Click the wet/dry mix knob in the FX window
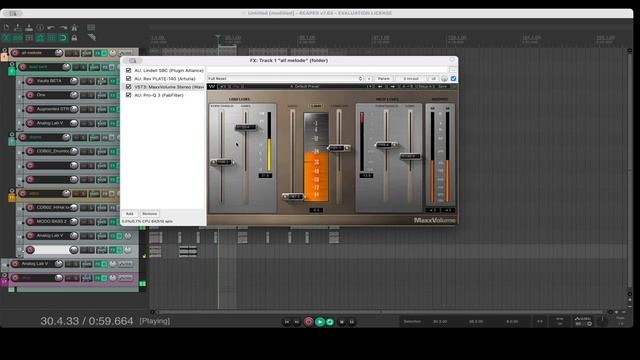Viewport: 640px width, 360px height. pos(444,78)
